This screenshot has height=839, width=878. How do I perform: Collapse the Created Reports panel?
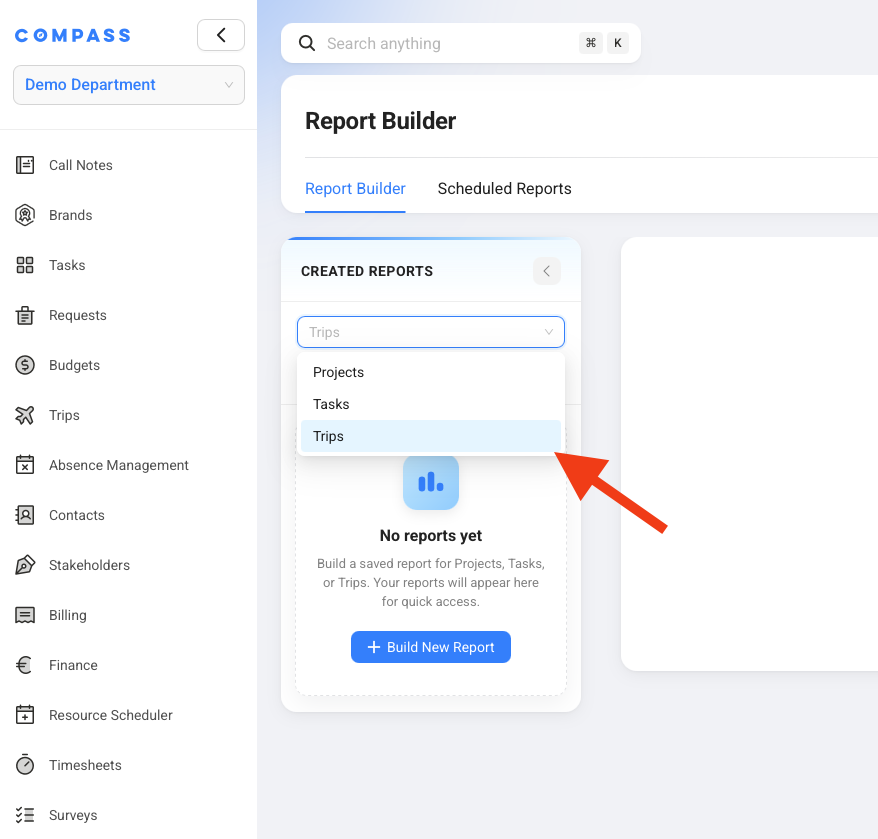point(547,271)
